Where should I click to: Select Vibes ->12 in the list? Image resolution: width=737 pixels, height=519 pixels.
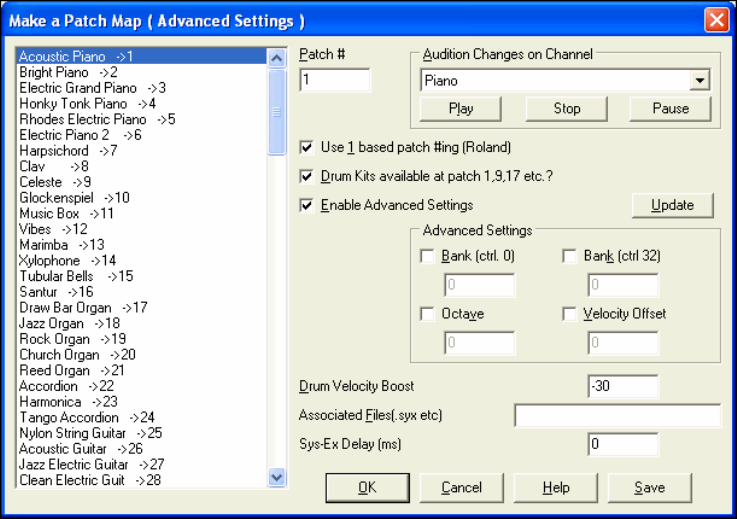pyautogui.click(x=141, y=229)
